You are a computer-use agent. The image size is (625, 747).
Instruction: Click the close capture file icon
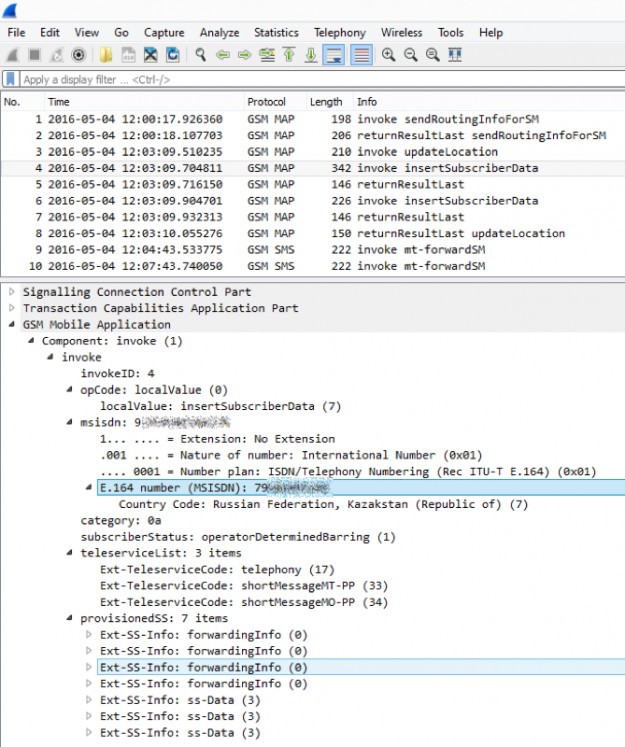[x=150, y=55]
